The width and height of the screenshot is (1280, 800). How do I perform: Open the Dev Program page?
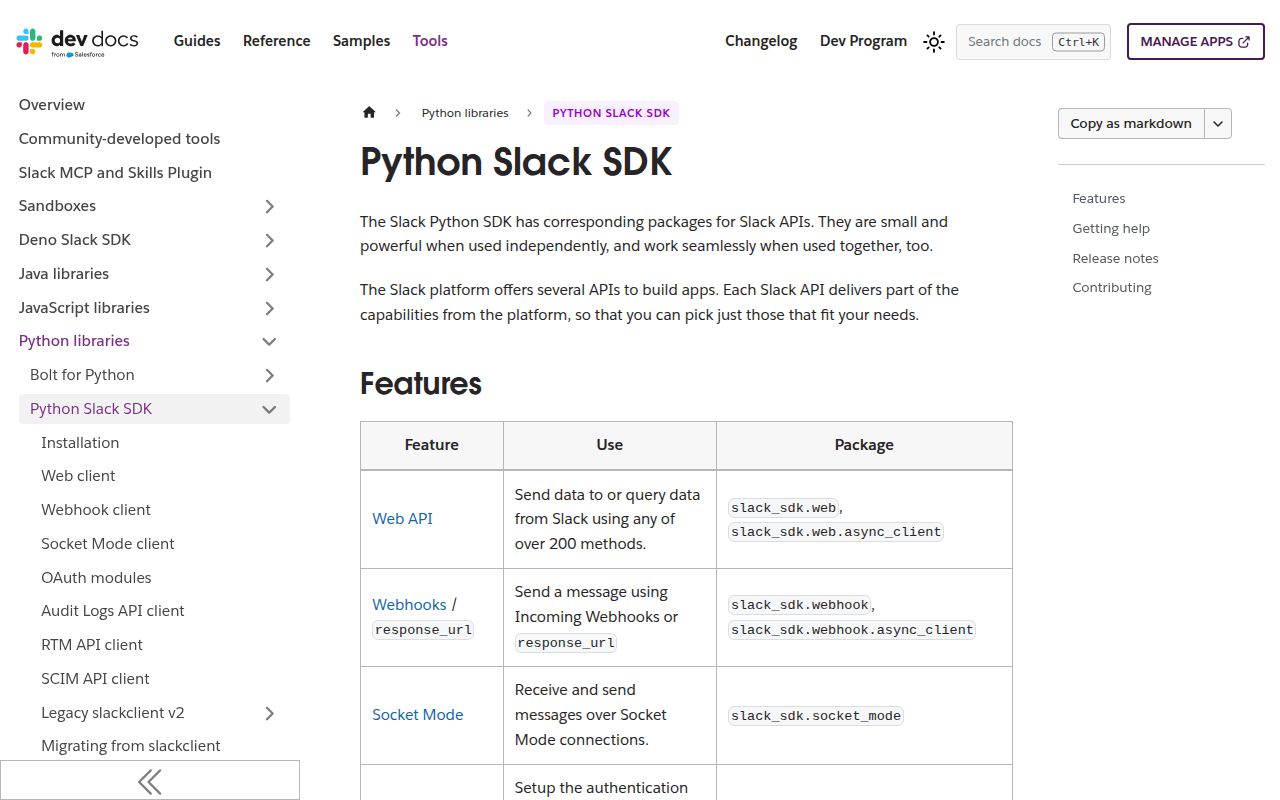863,41
